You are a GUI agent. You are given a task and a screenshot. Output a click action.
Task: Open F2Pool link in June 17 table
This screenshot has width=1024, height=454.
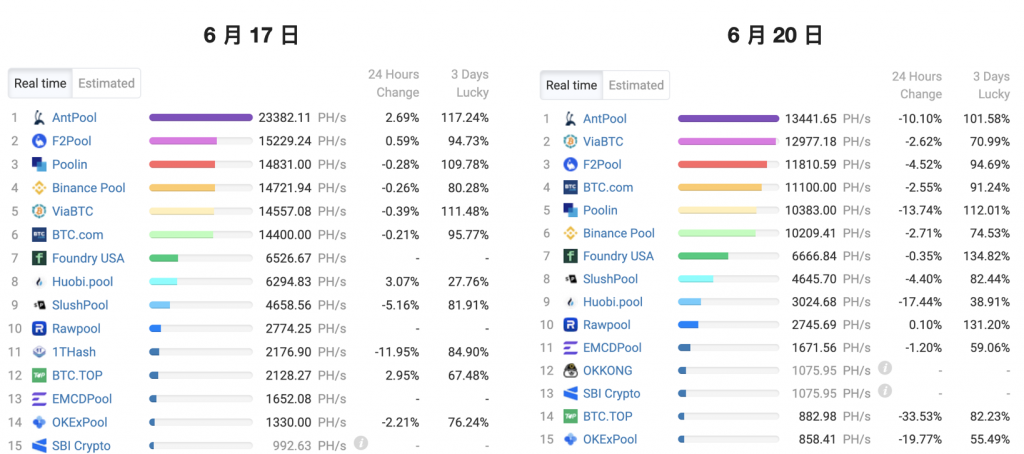click(73, 141)
